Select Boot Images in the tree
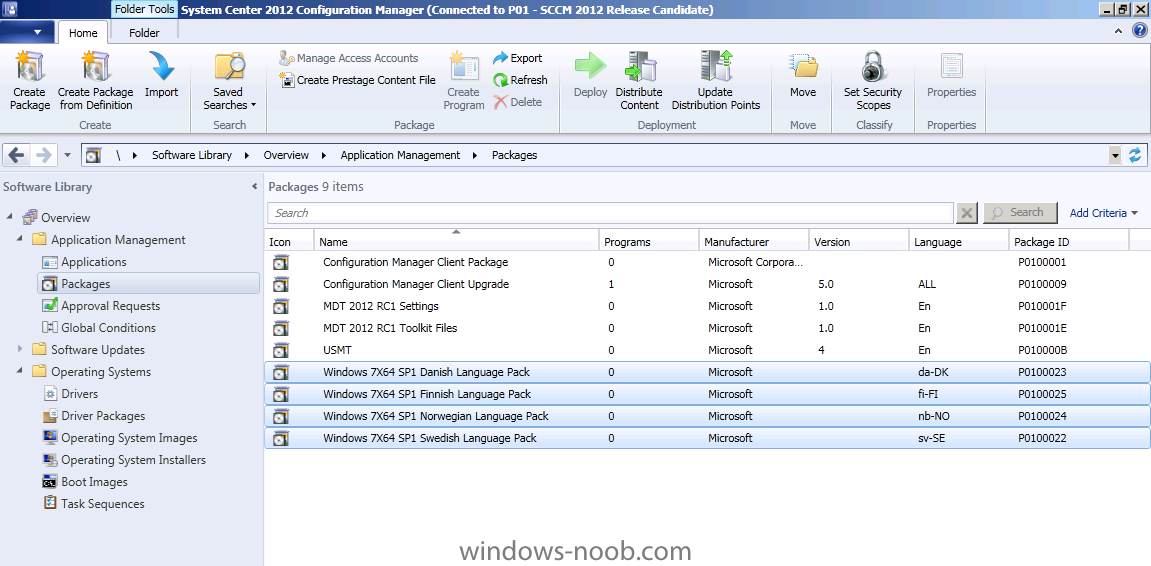The width and height of the screenshot is (1151, 566). (x=94, y=482)
